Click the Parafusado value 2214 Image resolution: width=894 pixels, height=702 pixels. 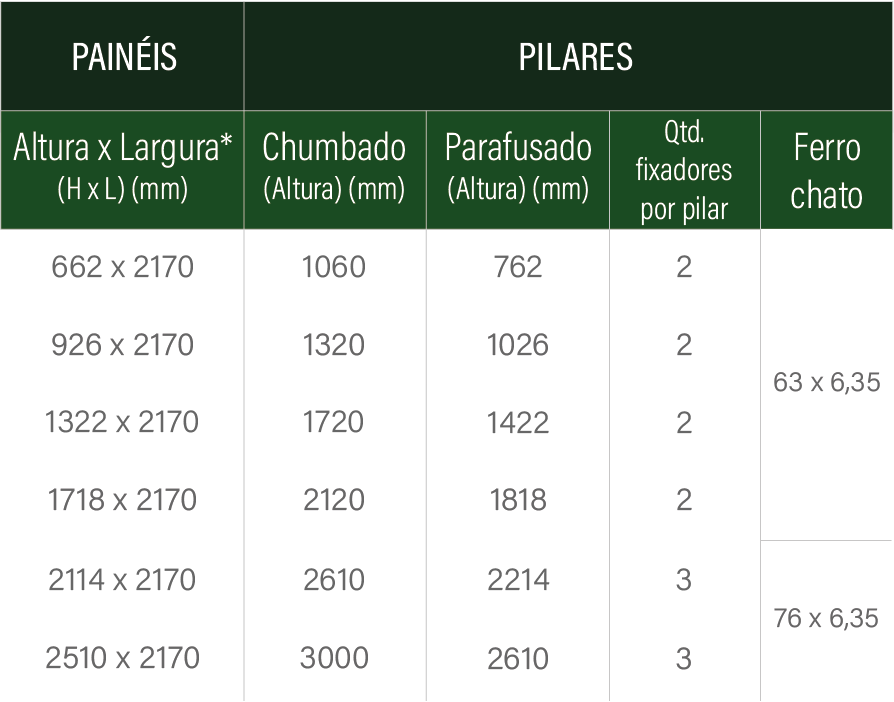[518, 580]
